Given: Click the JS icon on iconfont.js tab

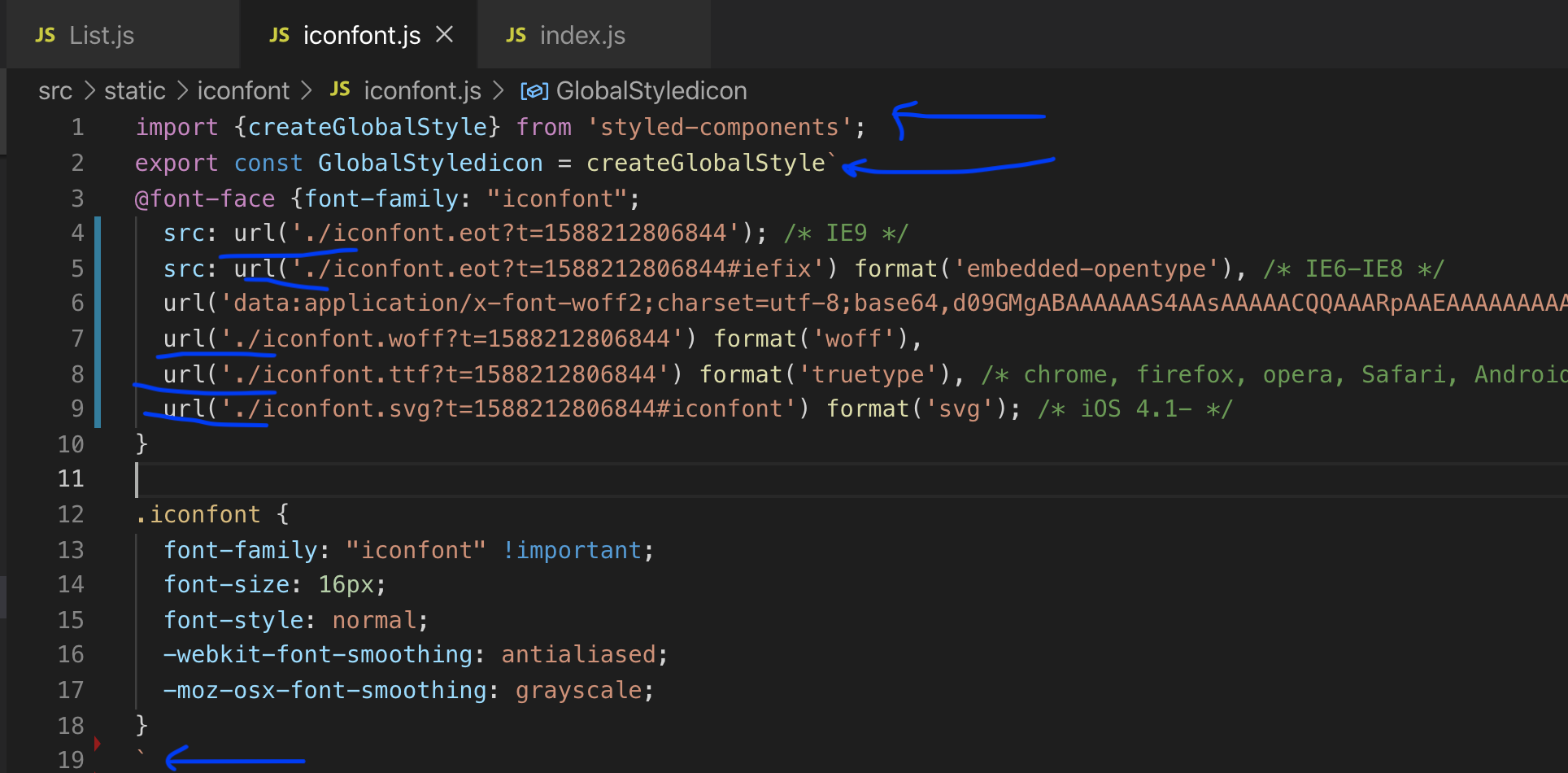Looking at the screenshot, I should click(x=280, y=36).
